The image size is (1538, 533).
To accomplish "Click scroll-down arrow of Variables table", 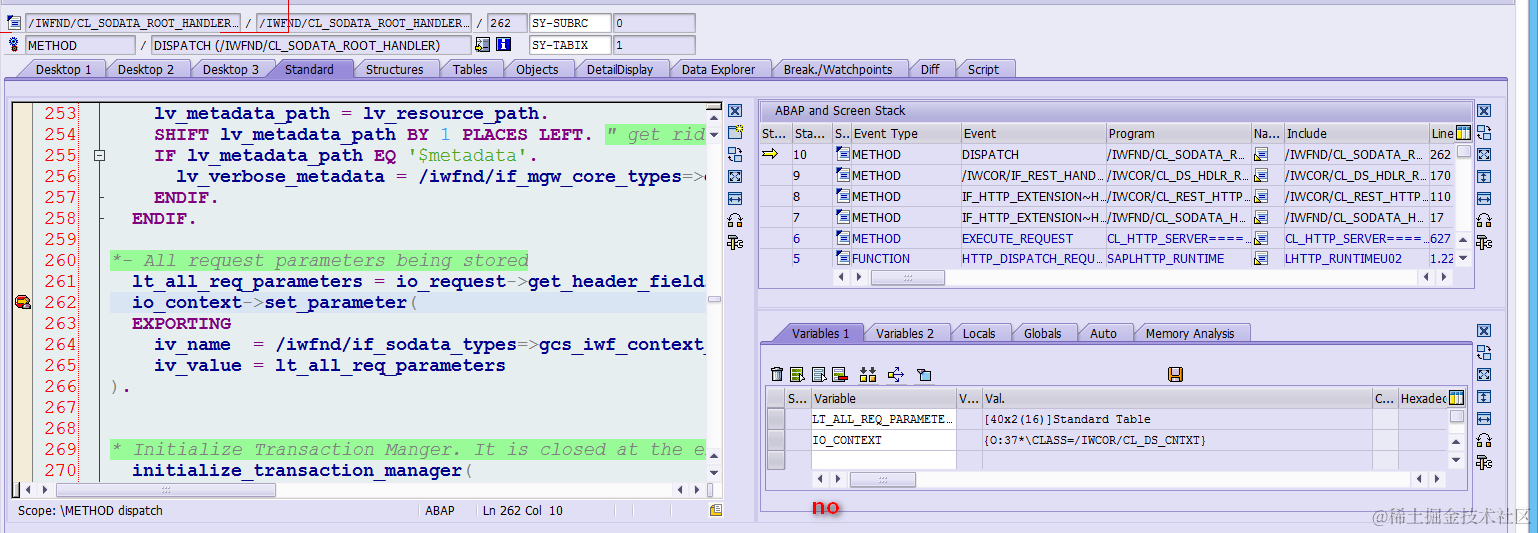I will [x=1456, y=458].
